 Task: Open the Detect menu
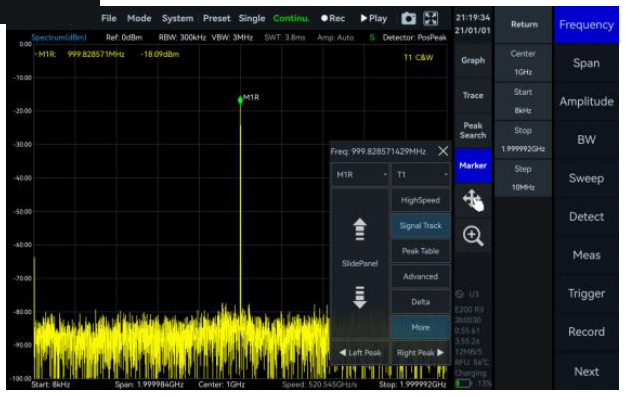pyautogui.click(x=586, y=217)
